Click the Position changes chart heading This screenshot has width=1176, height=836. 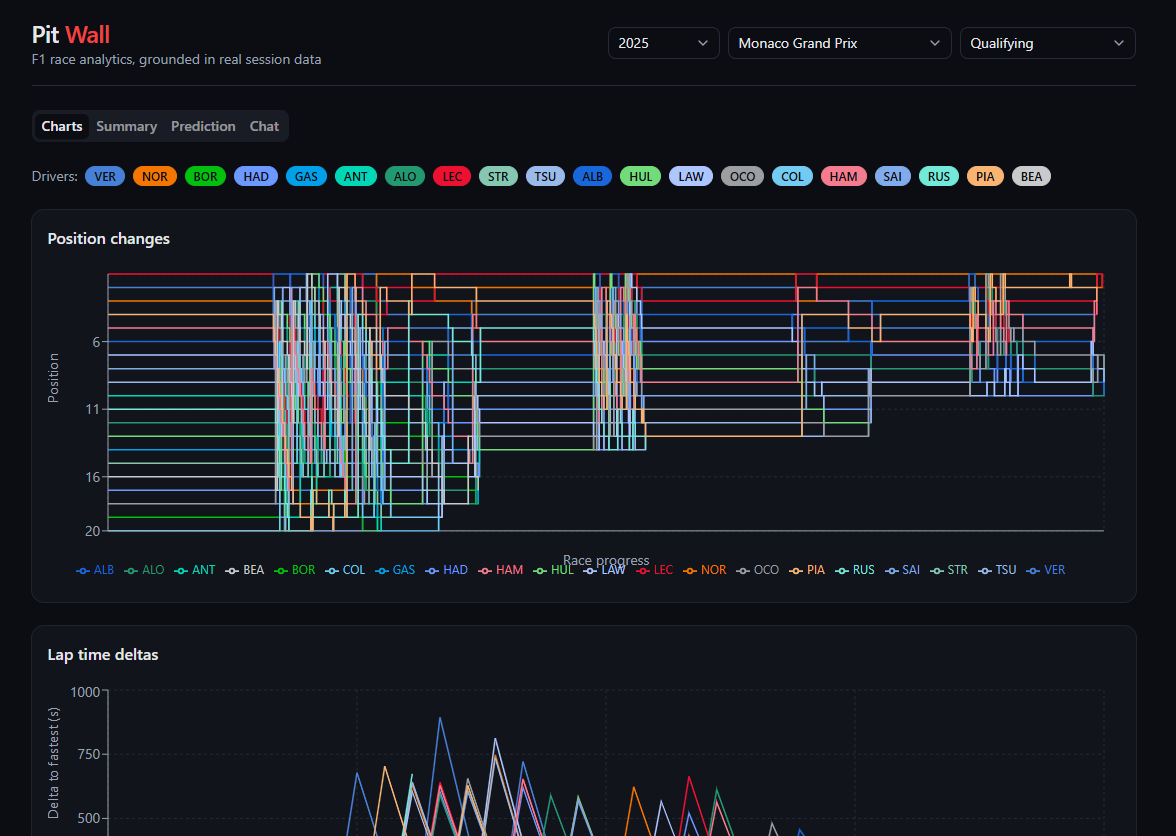(x=109, y=238)
